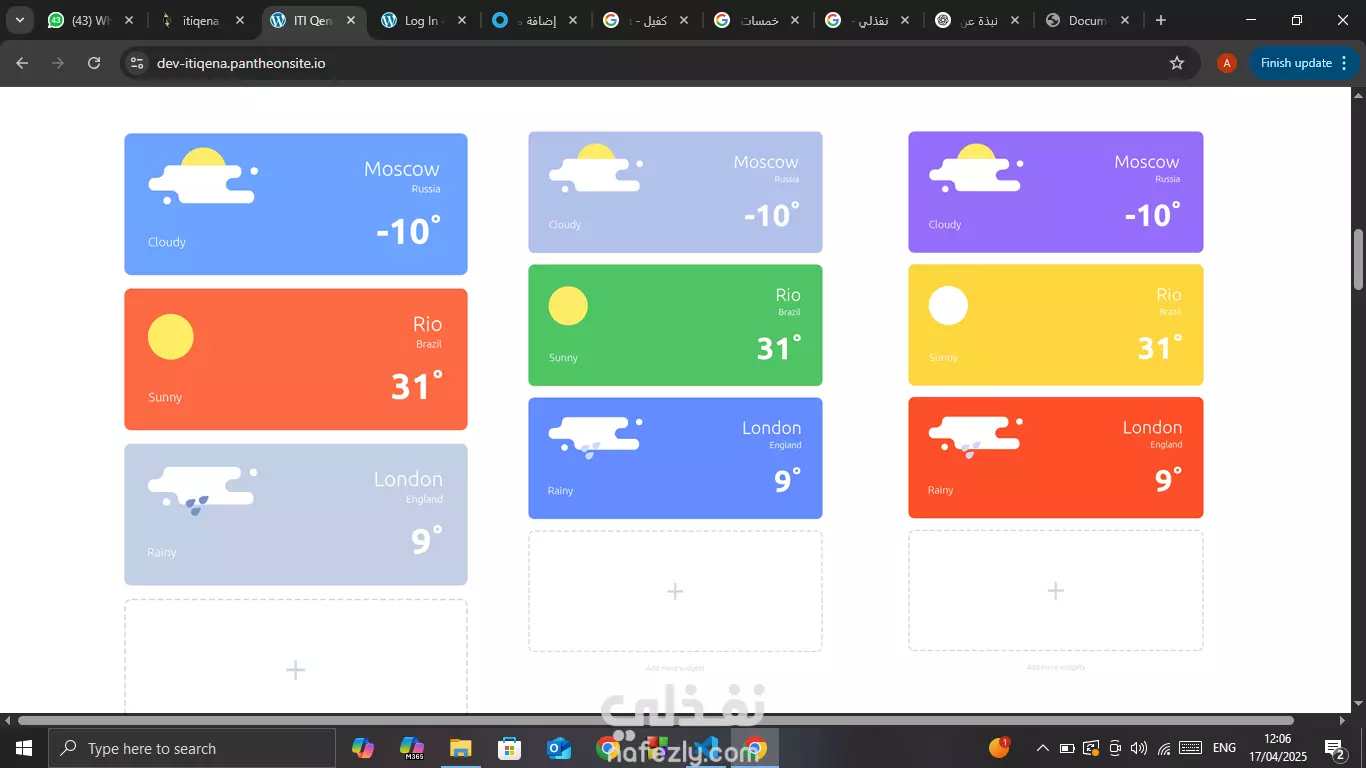The width and height of the screenshot is (1366, 768).
Task: Click cloudy icon on purple Moscow card
Action: [976, 168]
